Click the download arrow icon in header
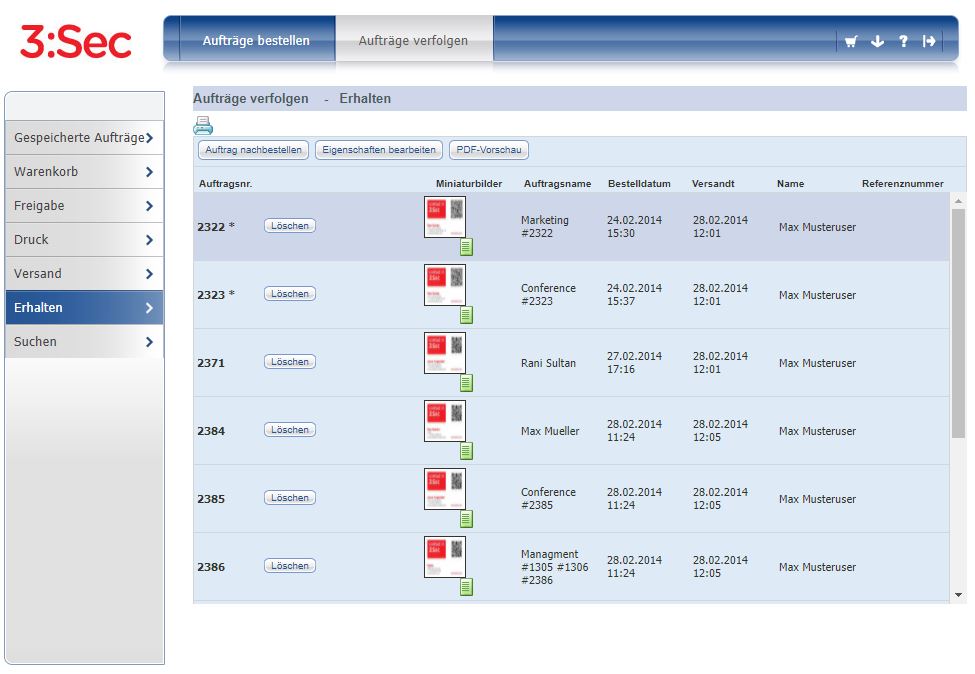Image resolution: width=975 pixels, height=674 pixels. [877, 41]
